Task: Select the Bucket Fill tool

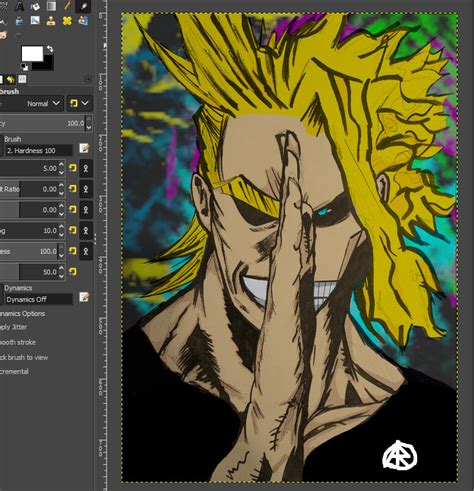Action: point(35,6)
